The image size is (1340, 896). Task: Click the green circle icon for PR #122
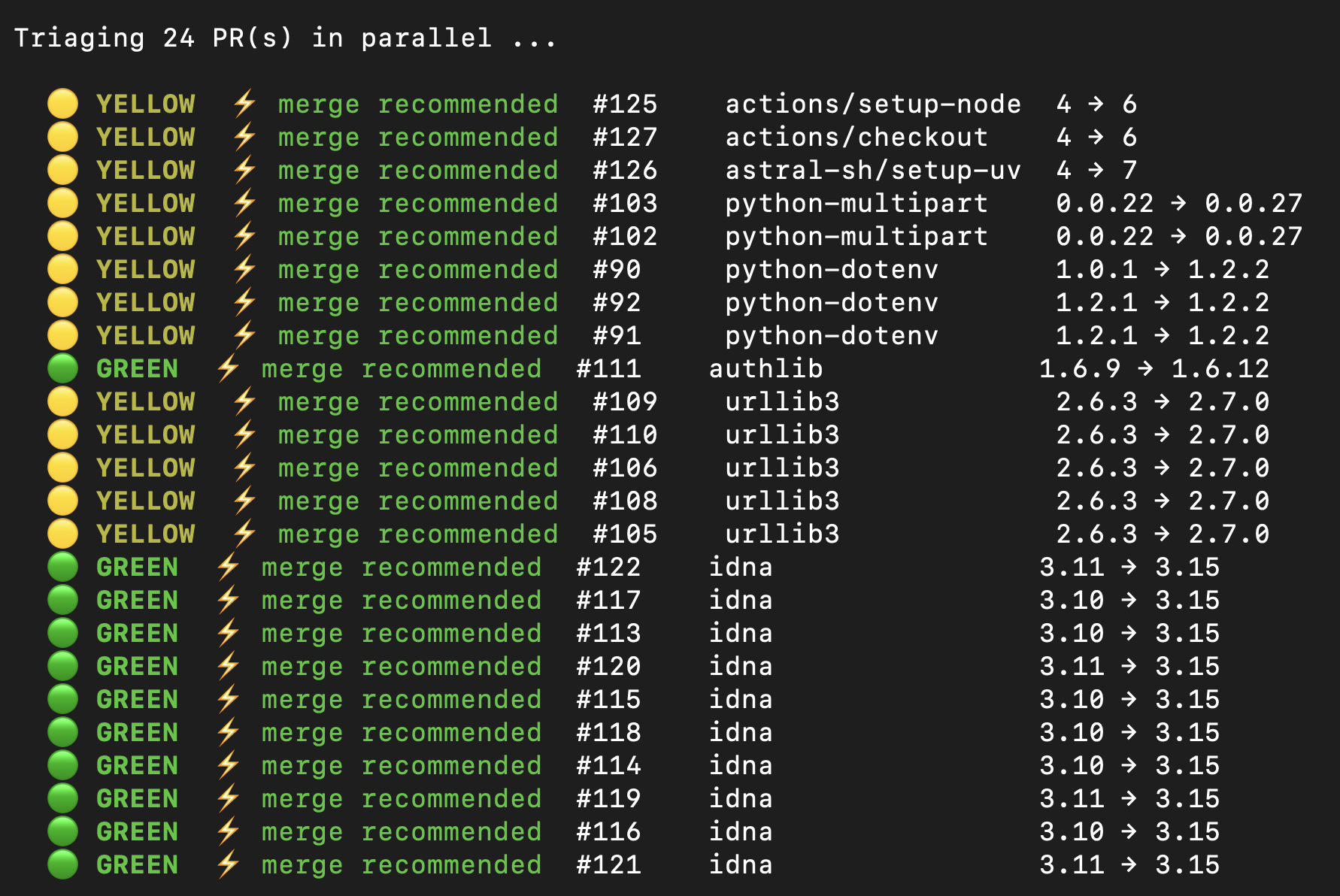[62, 567]
